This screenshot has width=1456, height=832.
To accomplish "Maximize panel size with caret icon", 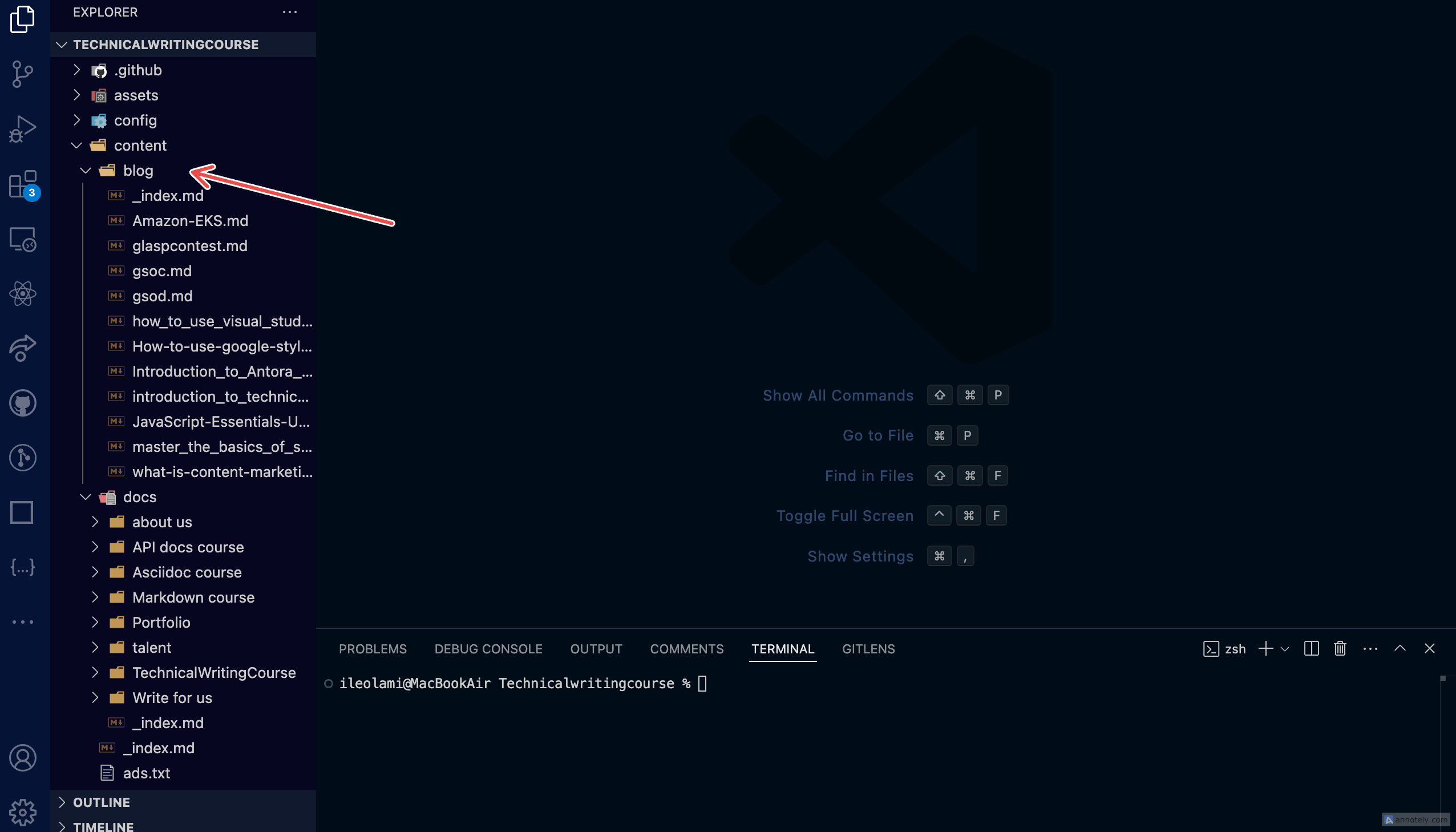I will [x=1400, y=648].
